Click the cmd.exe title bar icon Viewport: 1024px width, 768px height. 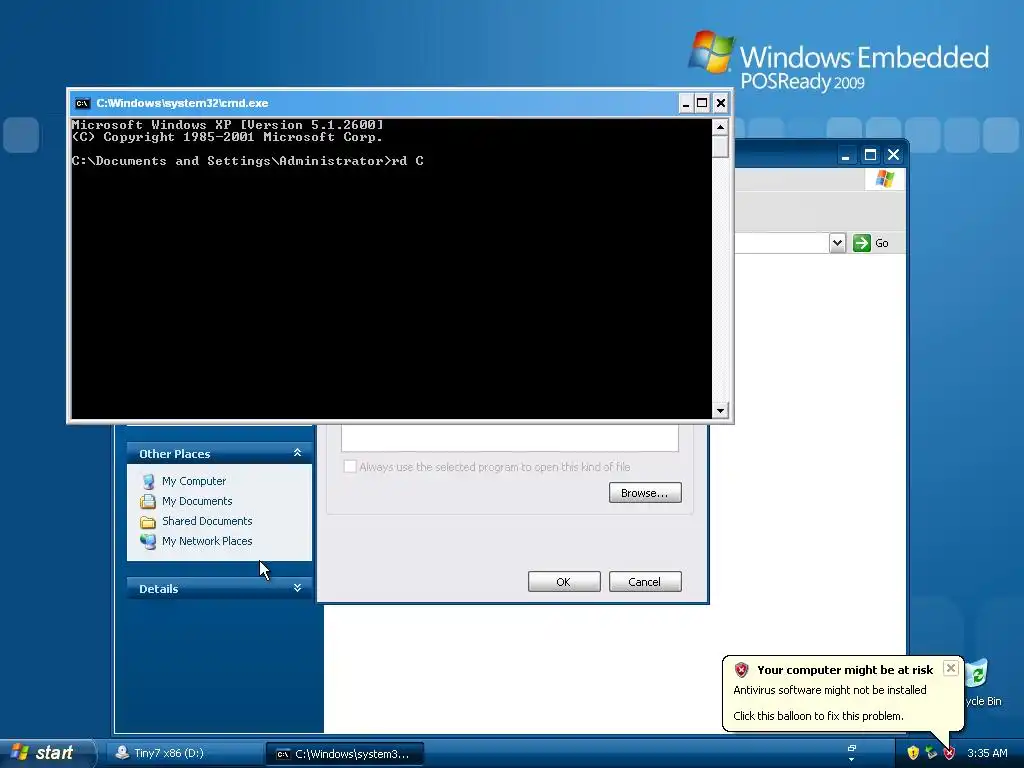[82, 103]
